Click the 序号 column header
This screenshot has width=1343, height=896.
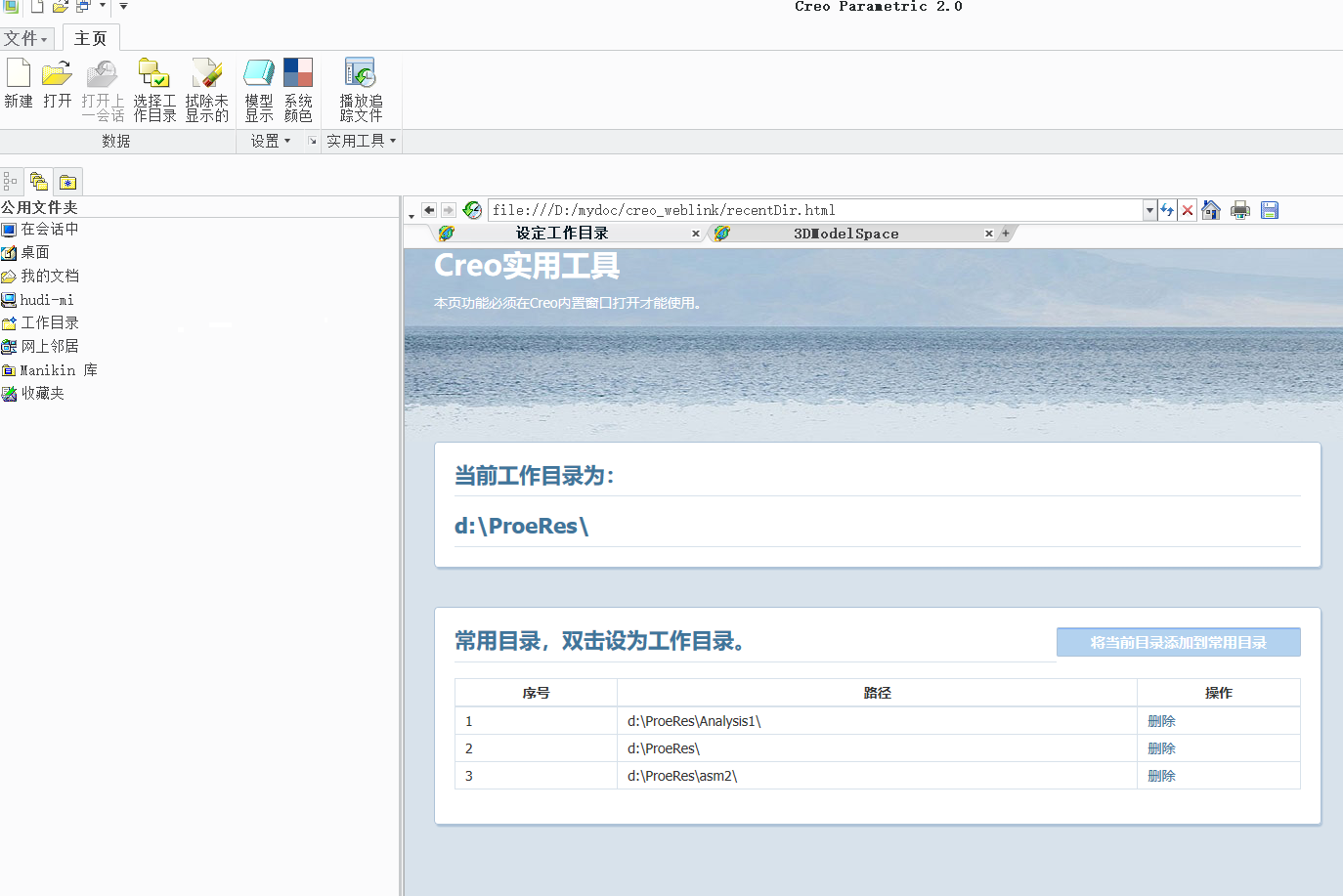pos(536,693)
